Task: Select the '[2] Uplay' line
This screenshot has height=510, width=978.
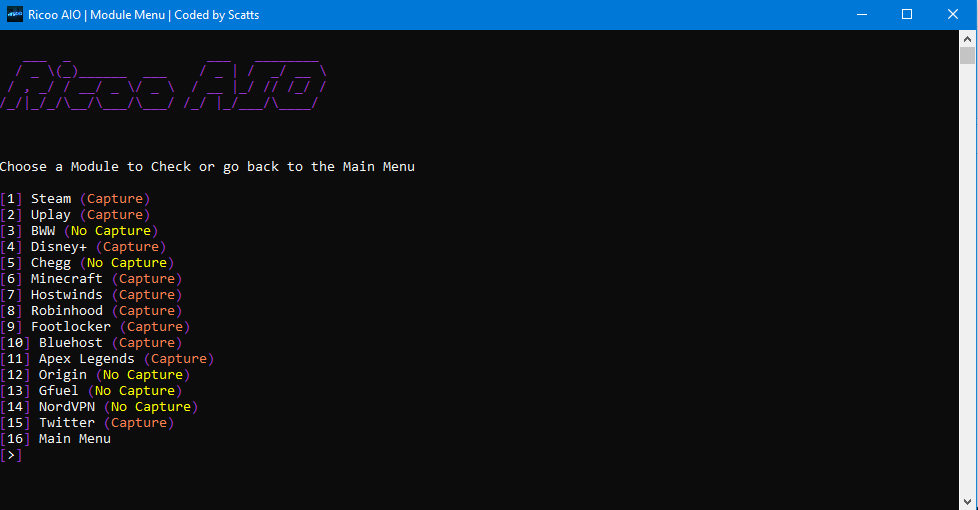Action: coord(75,215)
